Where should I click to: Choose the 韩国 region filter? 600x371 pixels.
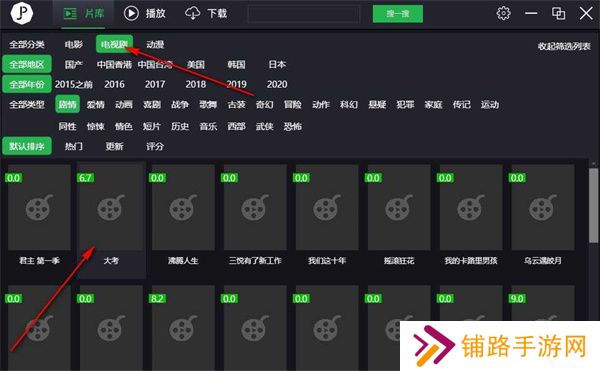point(236,64)
